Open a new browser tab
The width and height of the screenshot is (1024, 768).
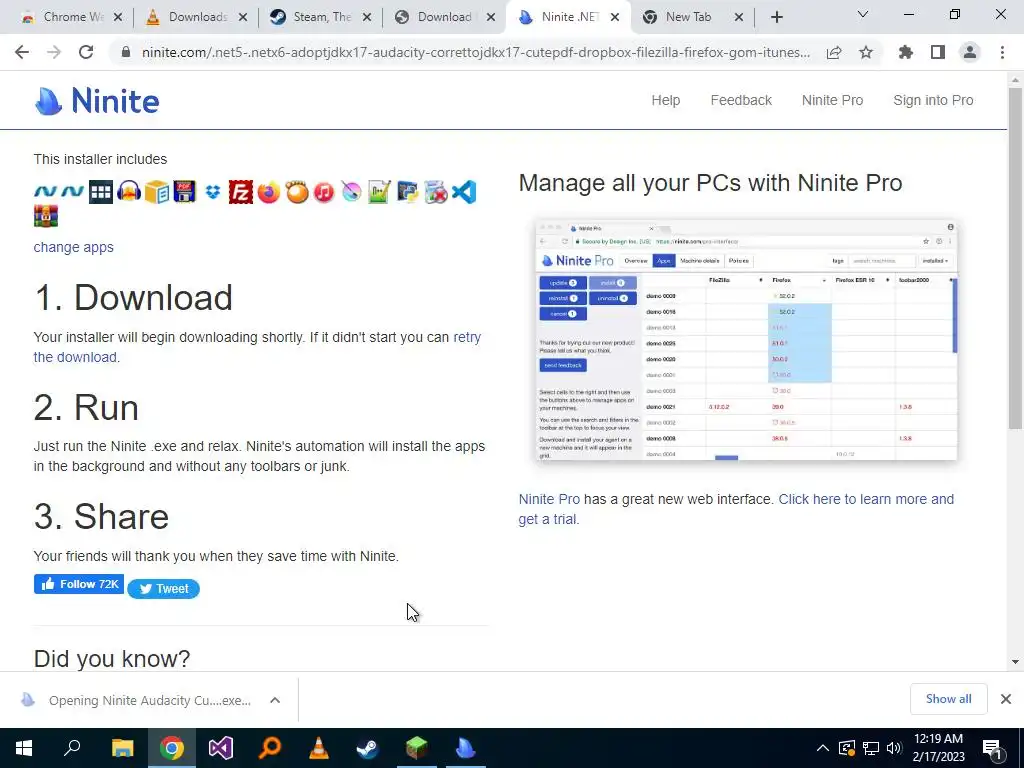click(x=776, y=17)
